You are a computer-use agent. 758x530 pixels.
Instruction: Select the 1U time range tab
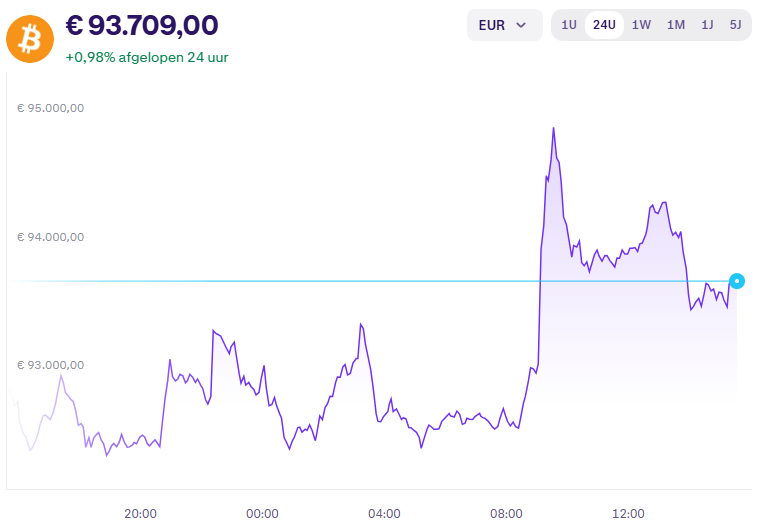click(568, 25)
